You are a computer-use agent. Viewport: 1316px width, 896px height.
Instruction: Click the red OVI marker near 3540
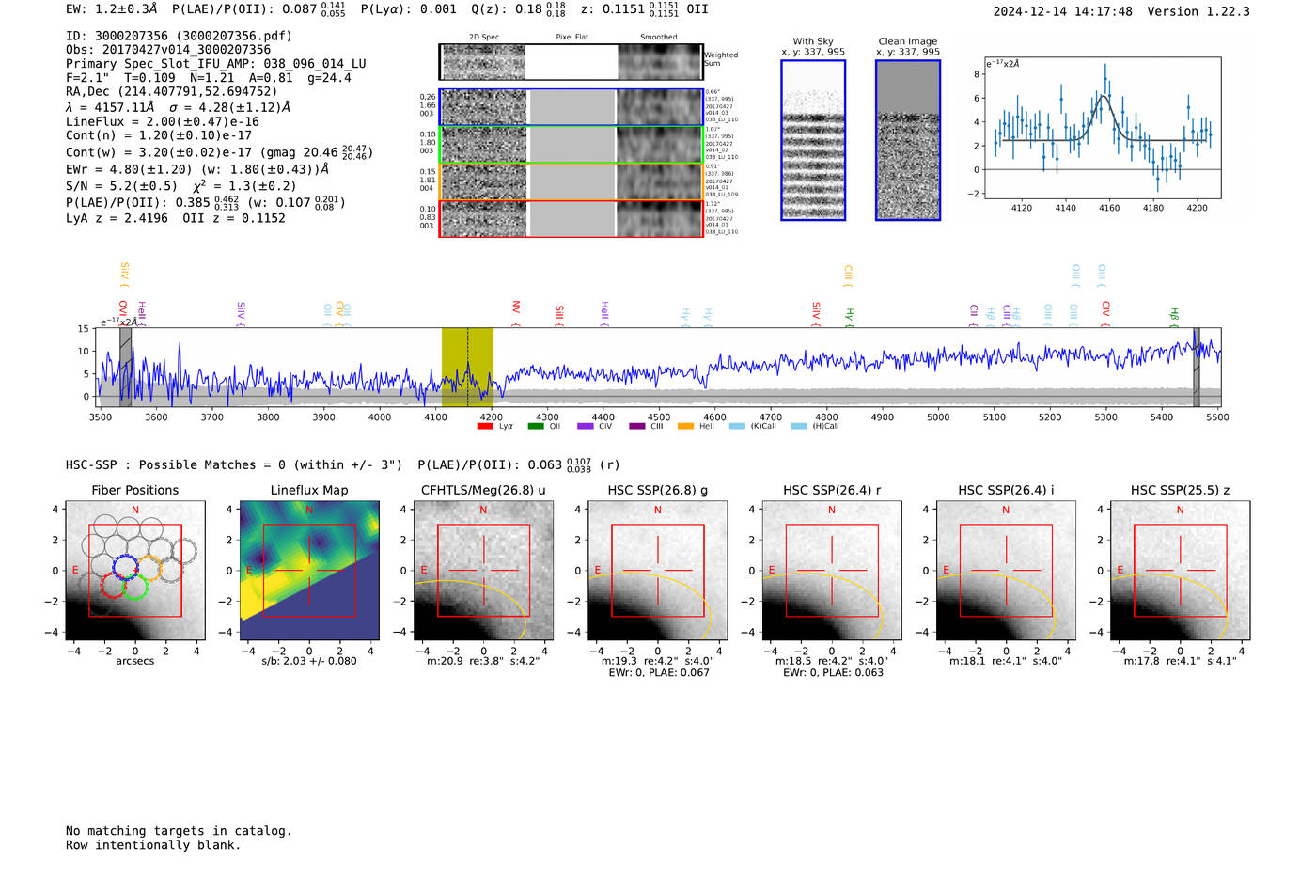(123, 313)
